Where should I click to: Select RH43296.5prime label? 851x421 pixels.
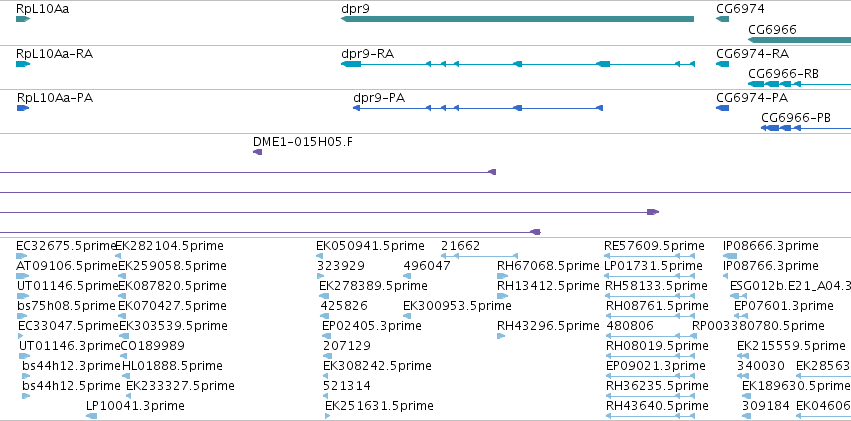pos(548,326)
